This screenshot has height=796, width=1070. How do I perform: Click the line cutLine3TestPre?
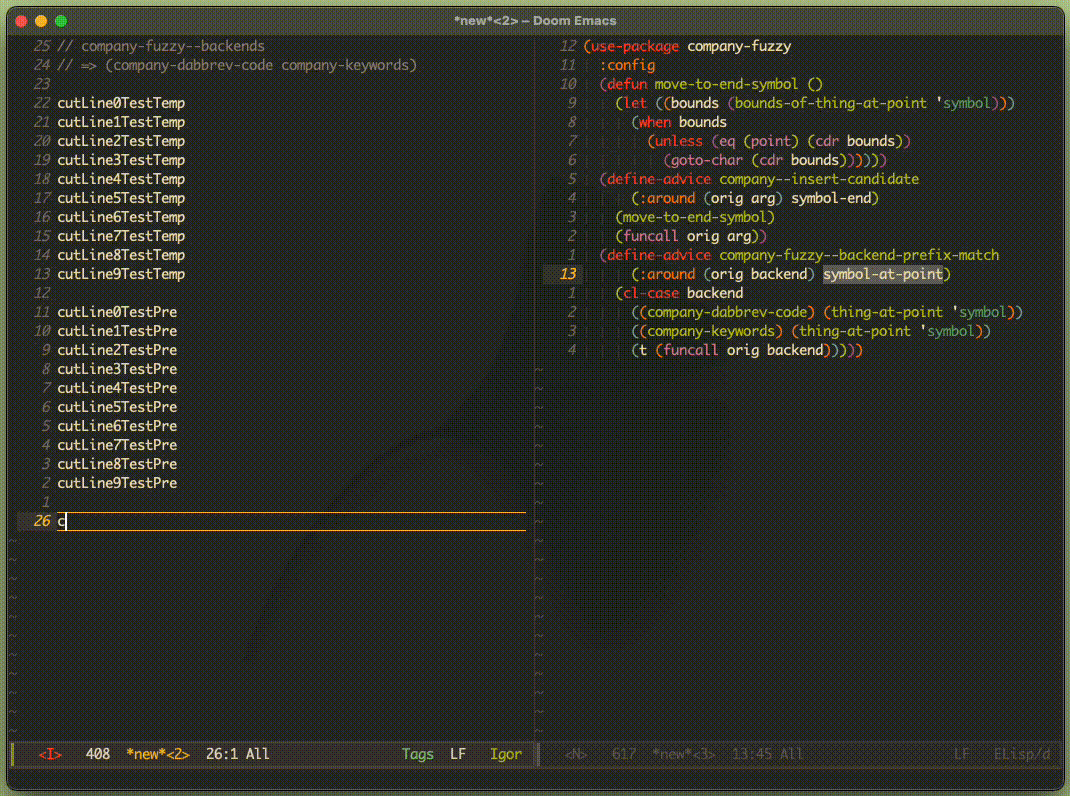pyautogui.click(x=117, y=369)
